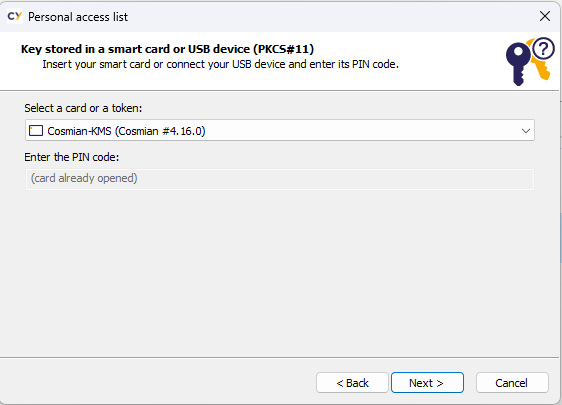Click the orange key behind the blue key
The image size is (562, 405).
tap(540, 67)
